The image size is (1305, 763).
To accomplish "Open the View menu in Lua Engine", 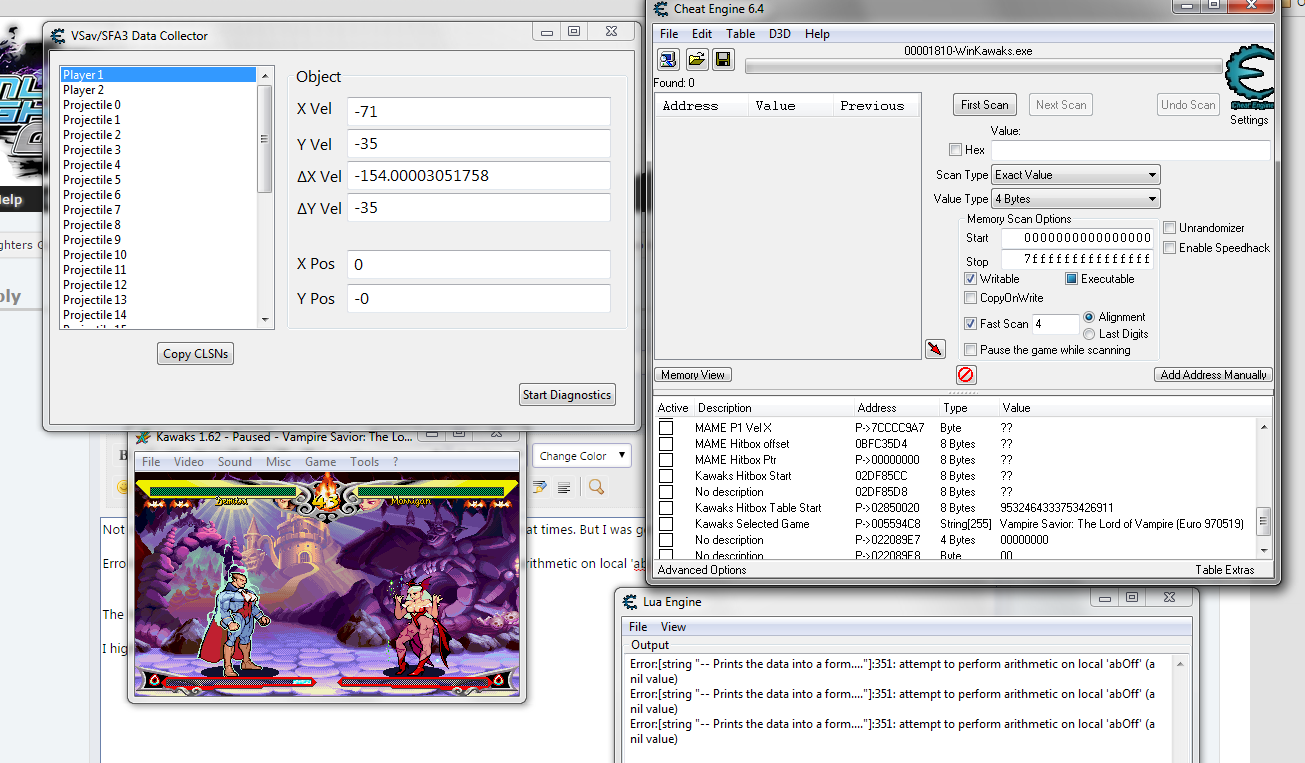I will click(x=674, y=627).
